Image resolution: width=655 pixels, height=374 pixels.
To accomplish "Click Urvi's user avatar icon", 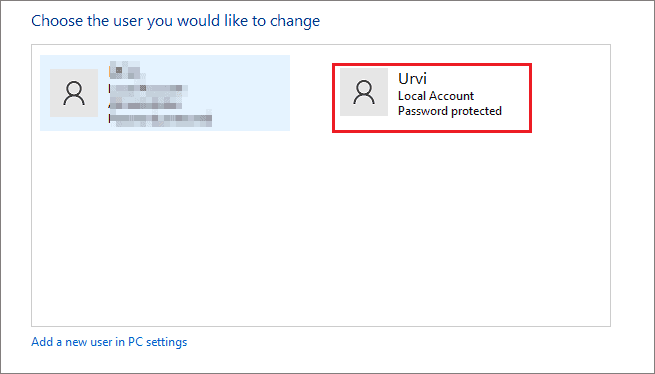I will (x=364, y=92).
